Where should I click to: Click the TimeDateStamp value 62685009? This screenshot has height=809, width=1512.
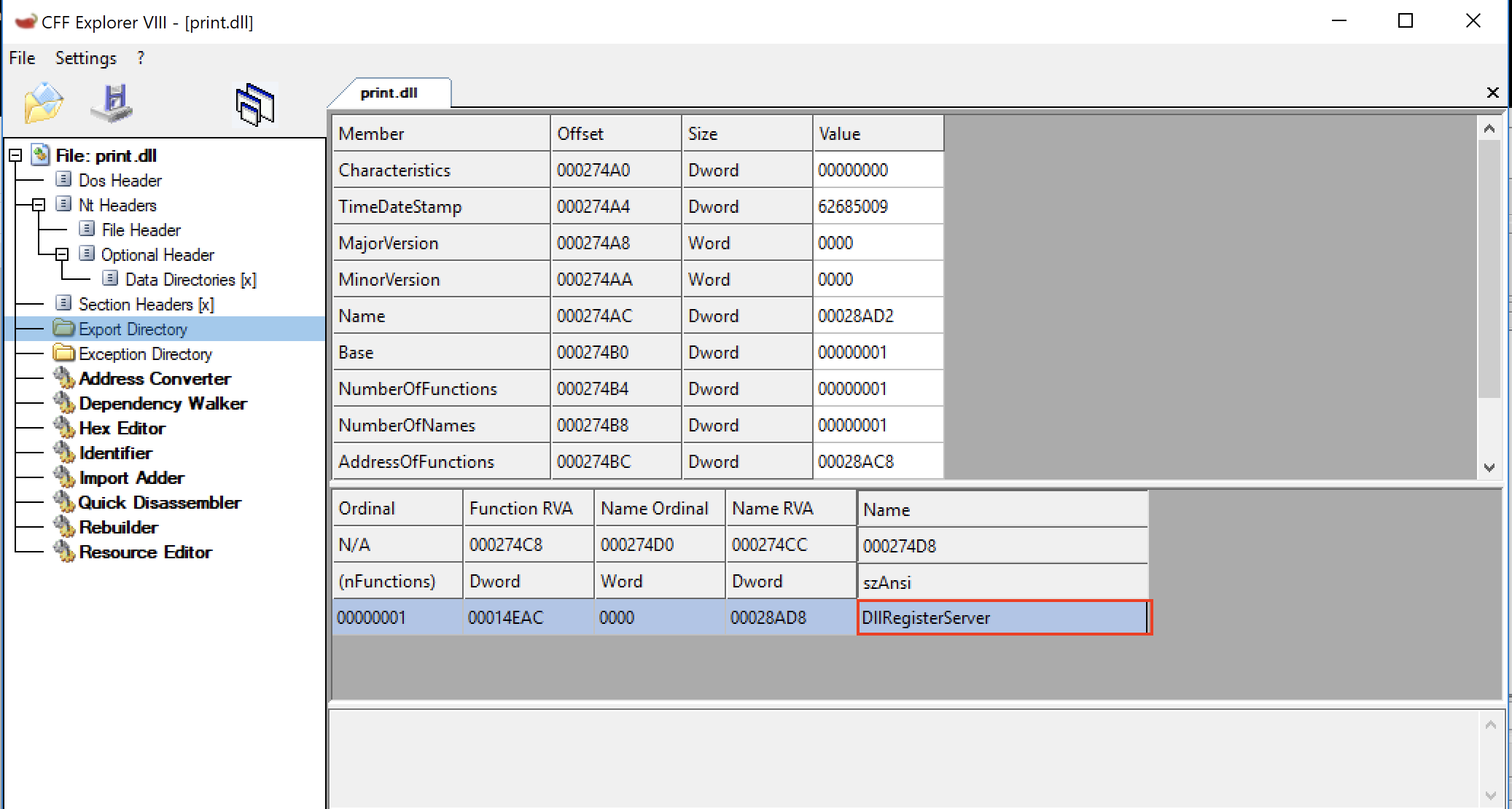point(878,206)
